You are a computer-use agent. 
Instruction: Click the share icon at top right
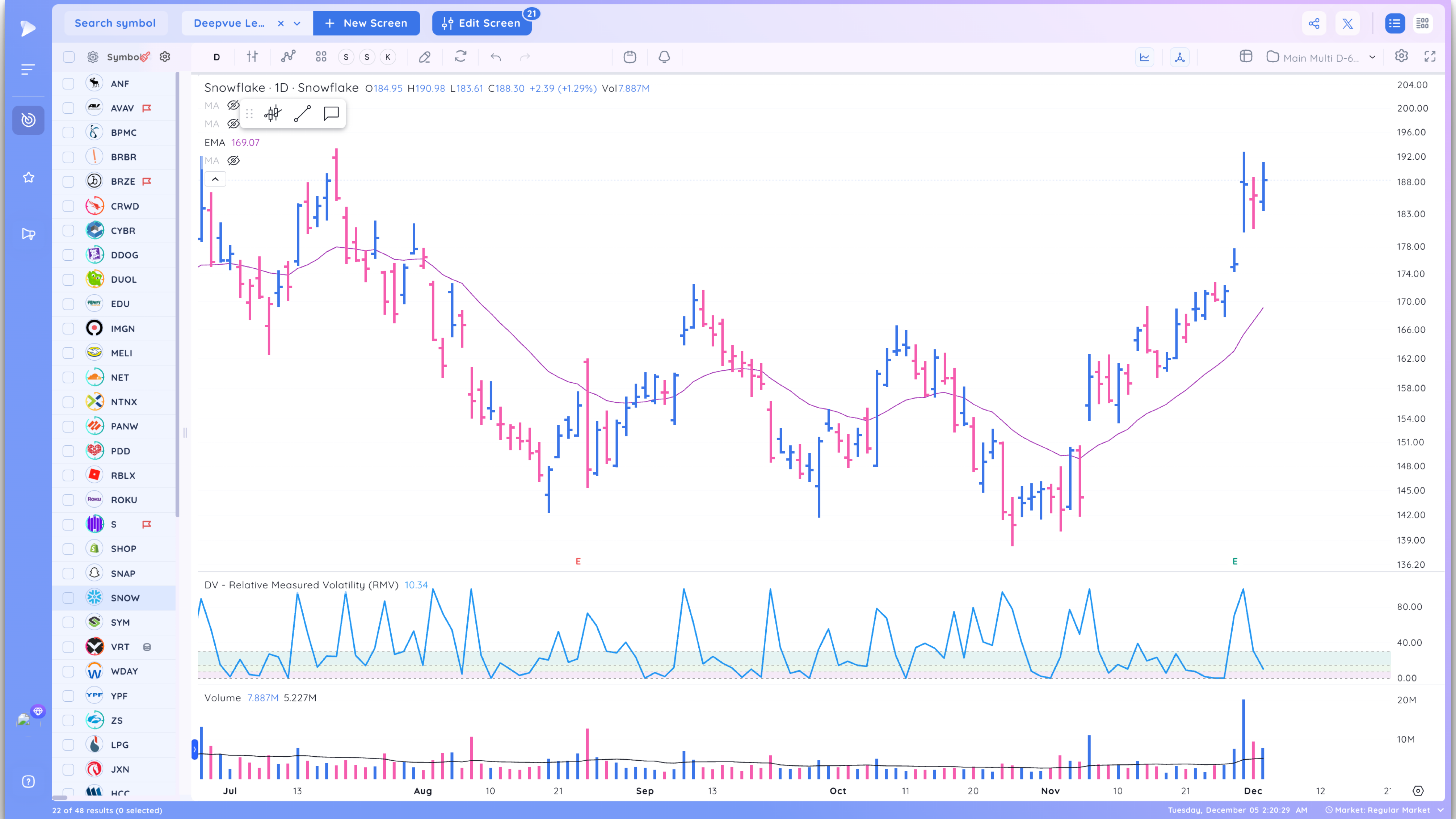(1314, 23)
